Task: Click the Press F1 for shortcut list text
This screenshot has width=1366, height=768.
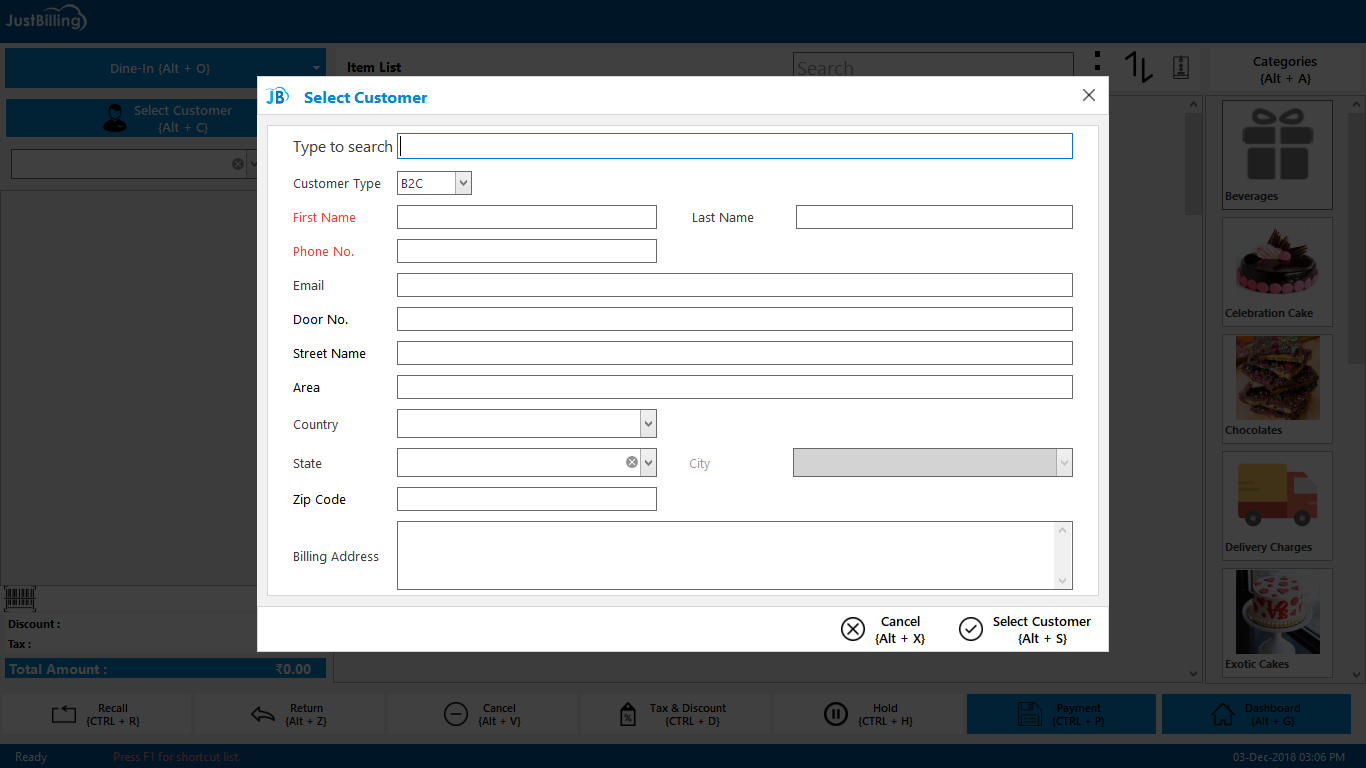Action: tap(176, 757)
